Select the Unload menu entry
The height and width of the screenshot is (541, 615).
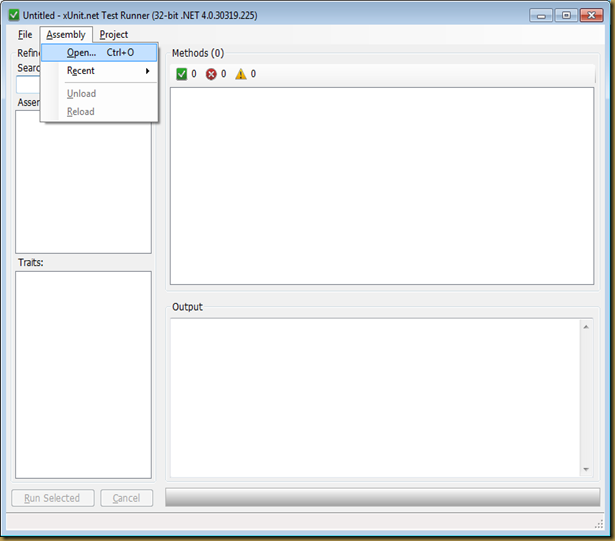tap(99, 93)
